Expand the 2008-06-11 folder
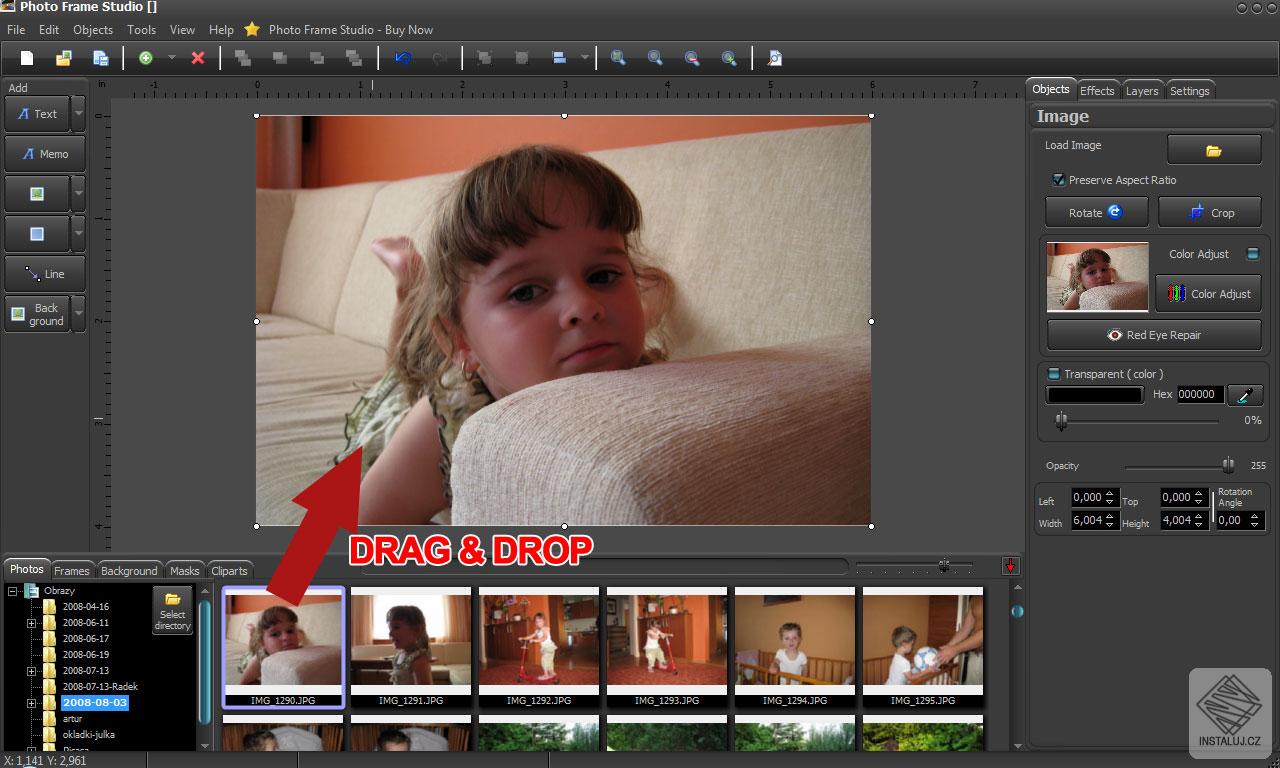 click(32, 623)
